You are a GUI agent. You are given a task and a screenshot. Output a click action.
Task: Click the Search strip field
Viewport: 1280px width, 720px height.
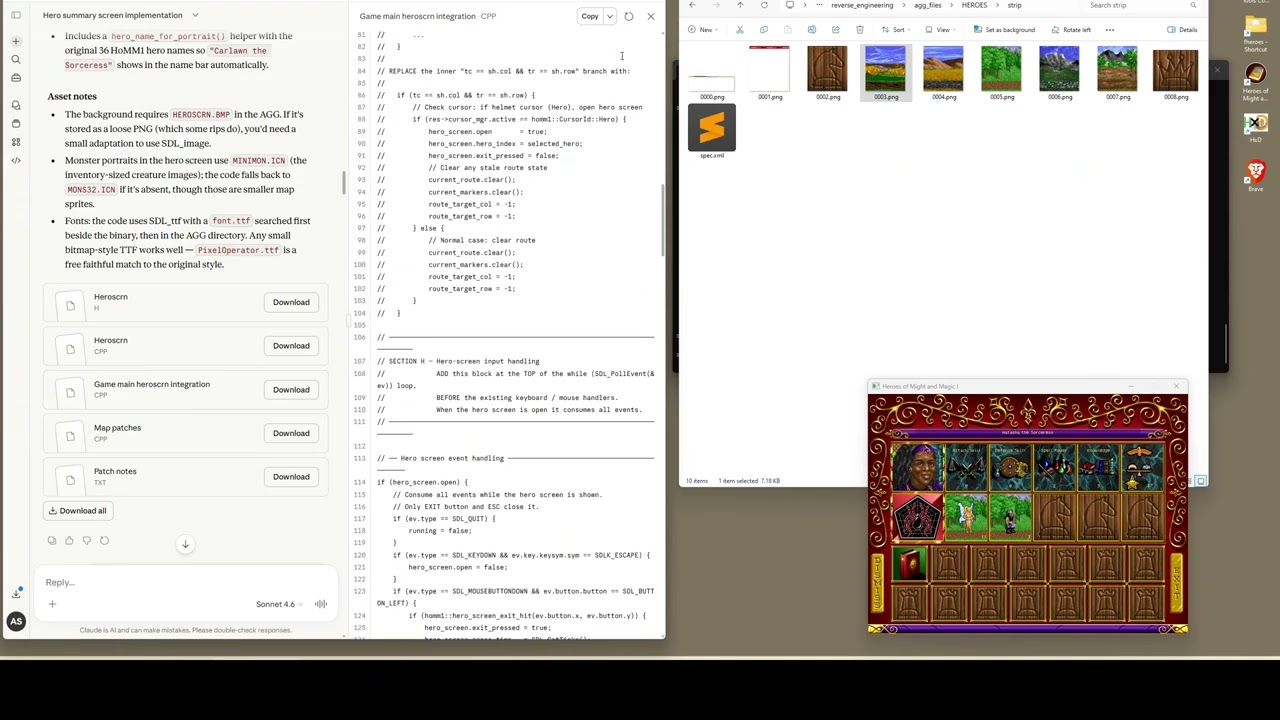click(1143, 6)
